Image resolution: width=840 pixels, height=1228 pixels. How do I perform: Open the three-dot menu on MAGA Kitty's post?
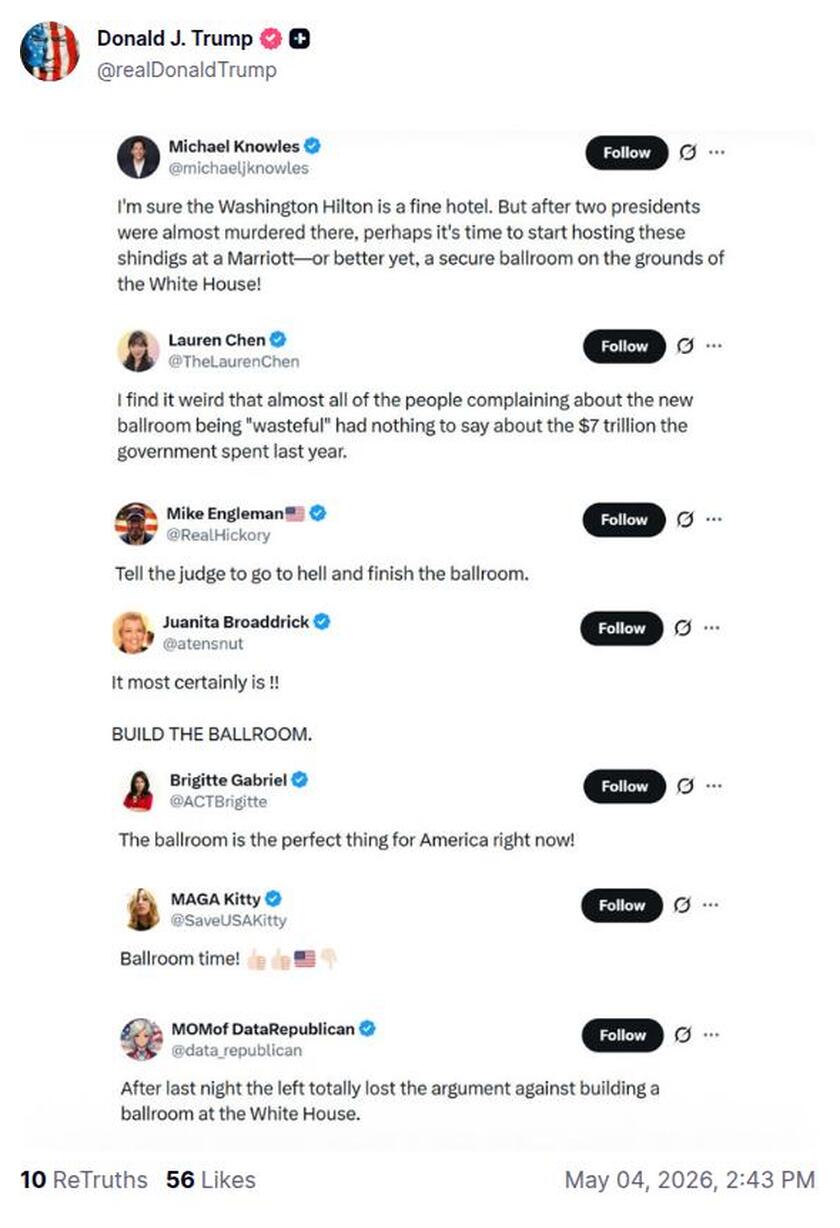(x=713, y=905)
